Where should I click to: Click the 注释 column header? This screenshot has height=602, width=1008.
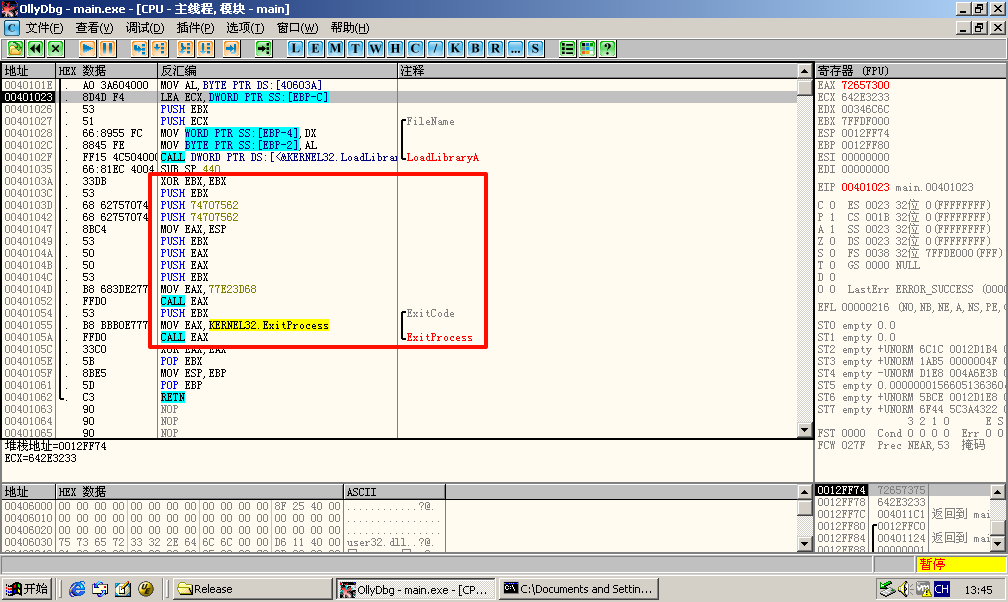(x=597, y=71)
